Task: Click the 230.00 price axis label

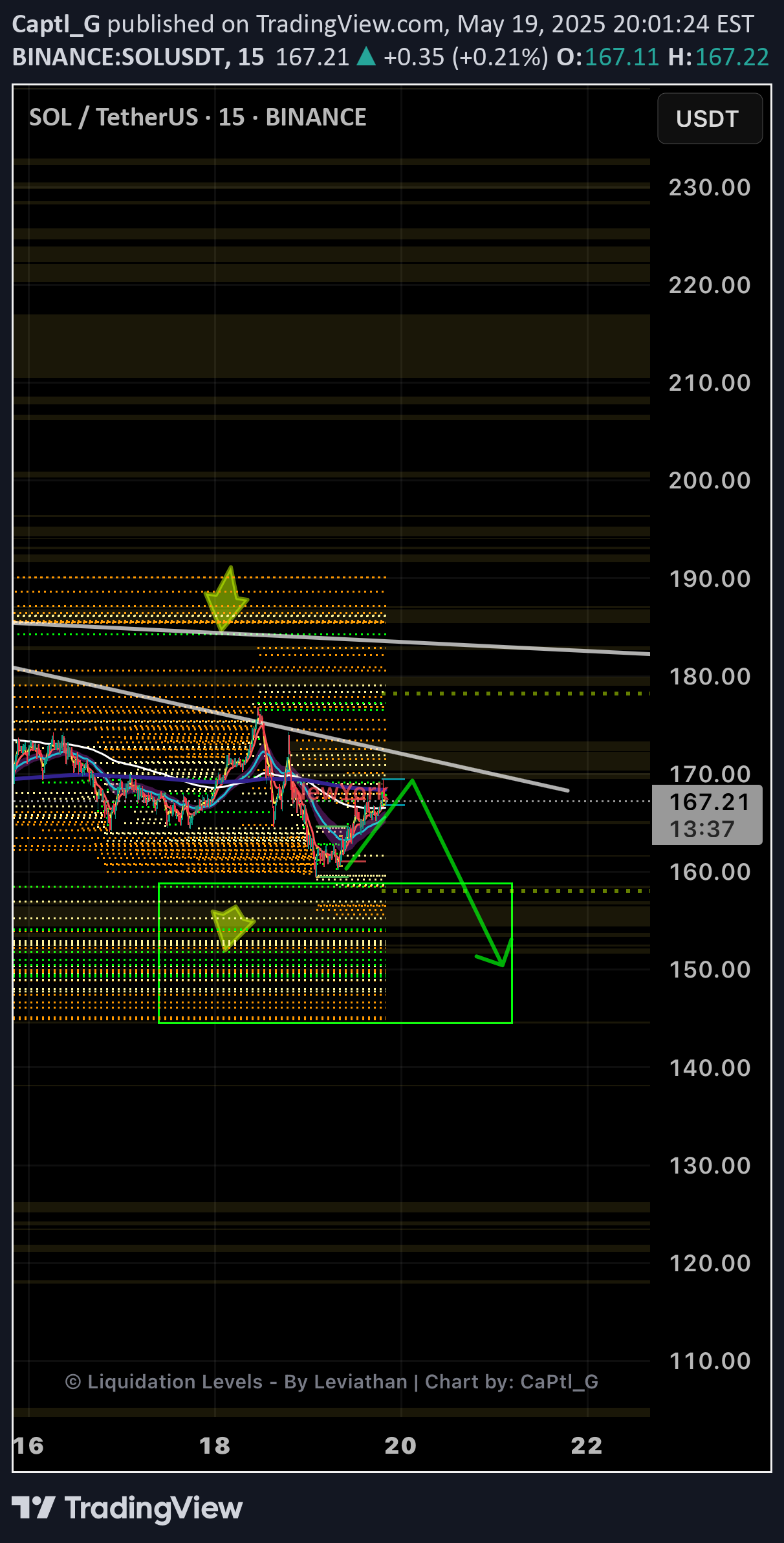Action: tap(710, 188)
